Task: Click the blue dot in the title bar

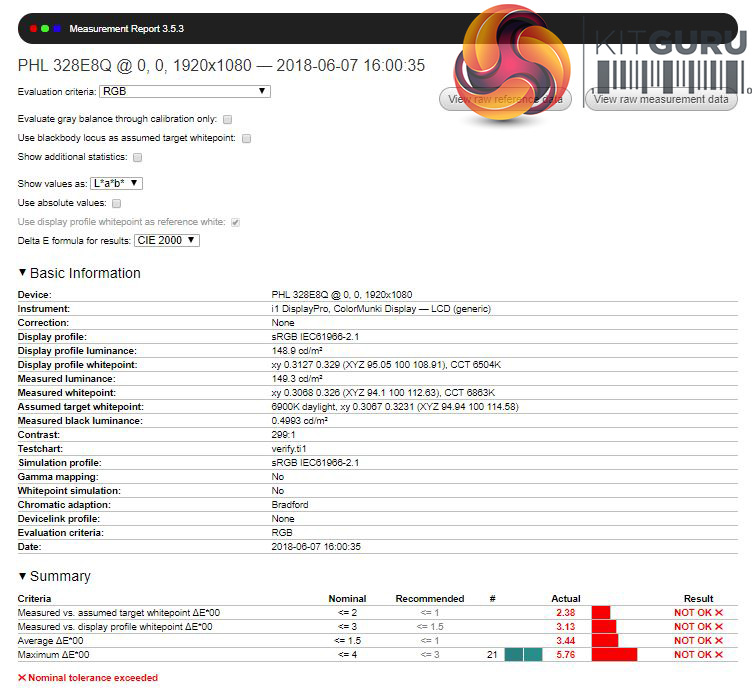Action: pos(57,29)
